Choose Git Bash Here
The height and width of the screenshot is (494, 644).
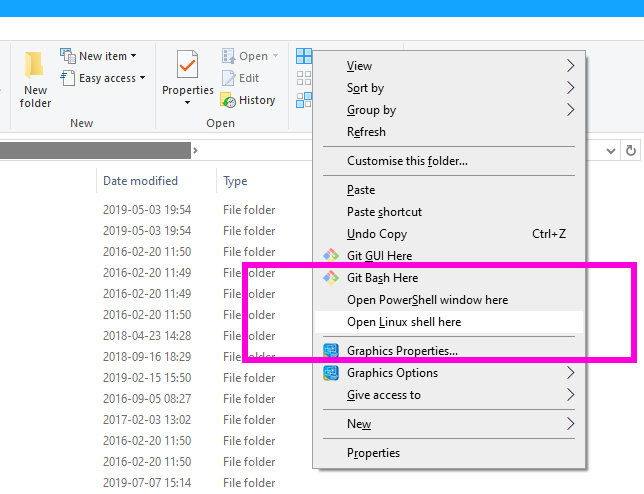tap(449, 278)
